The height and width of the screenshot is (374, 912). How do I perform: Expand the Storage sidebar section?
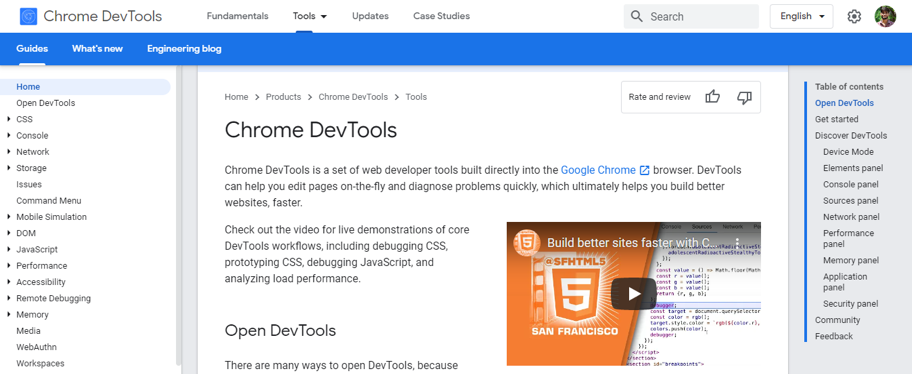pos(9,168)
